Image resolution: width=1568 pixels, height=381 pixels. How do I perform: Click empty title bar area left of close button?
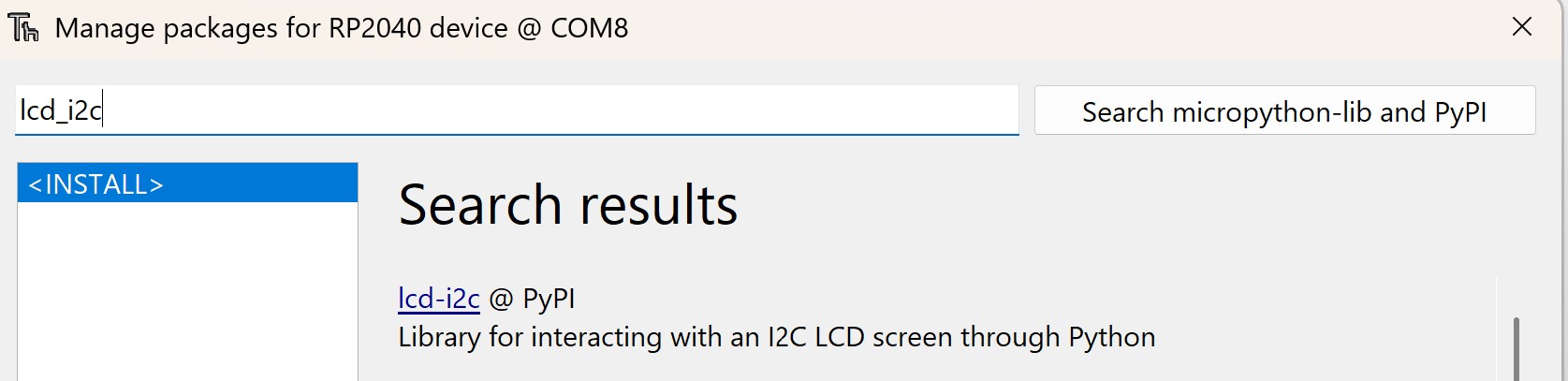tap(1030, 28)
